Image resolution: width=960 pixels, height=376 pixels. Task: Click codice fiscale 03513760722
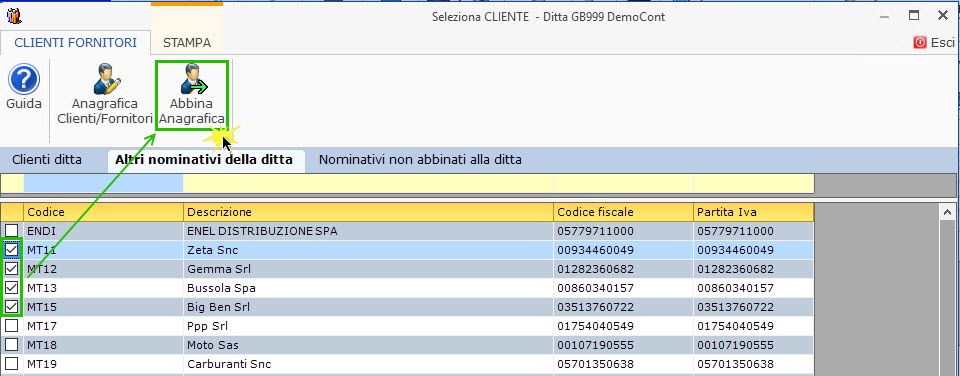pyautogui.click(x=623, y=307)
